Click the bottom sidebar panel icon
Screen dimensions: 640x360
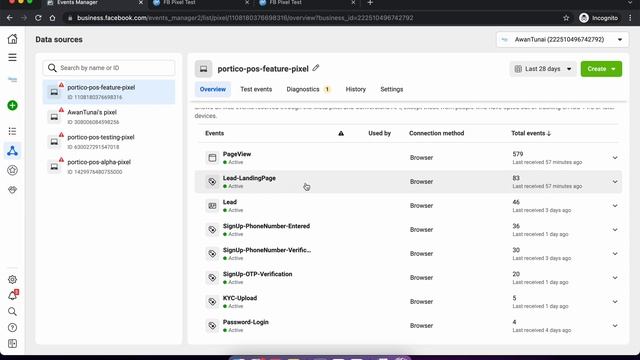coord(12,344)
